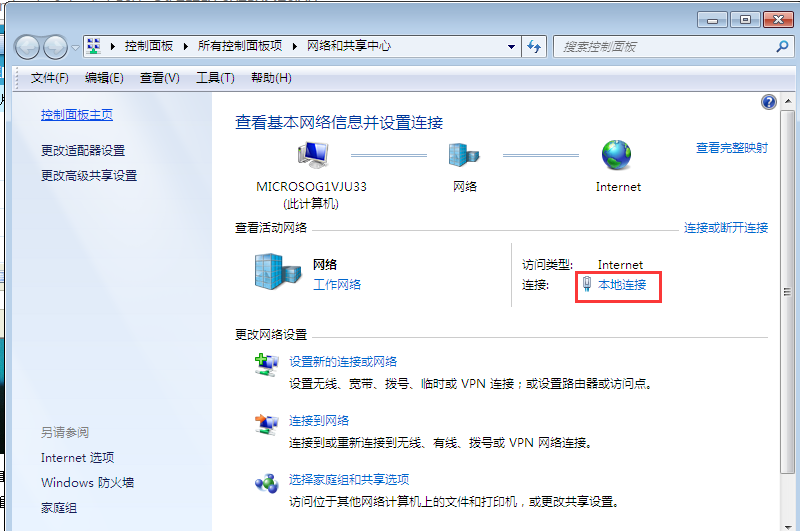Screen dimensions: 800x531
Task: Expand the breadcrumb arrow after 所有控制面板项
Action: [298, 47]
